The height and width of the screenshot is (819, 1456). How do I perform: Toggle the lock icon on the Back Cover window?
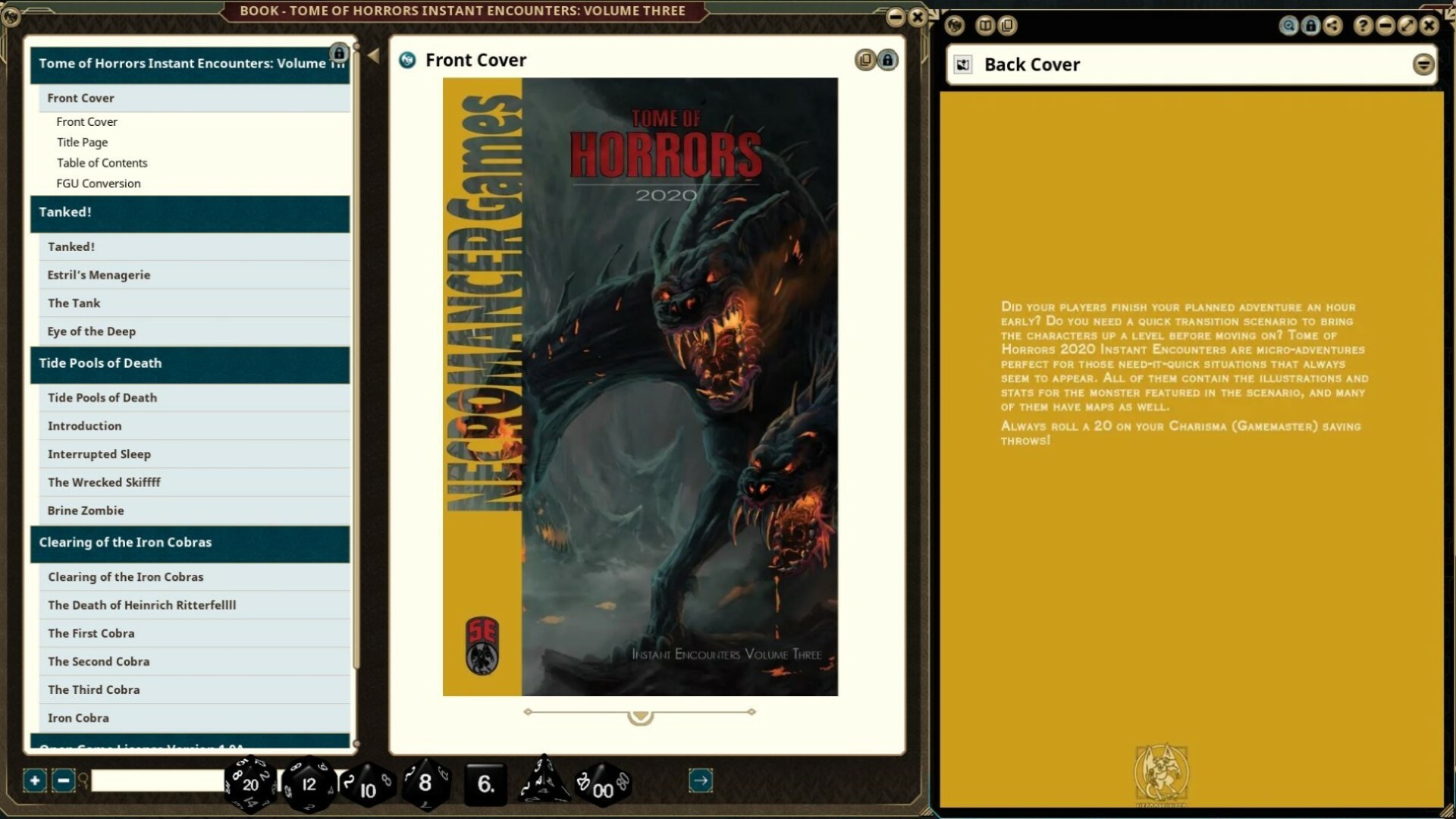pyautogui.click(x=1311, y=25)
